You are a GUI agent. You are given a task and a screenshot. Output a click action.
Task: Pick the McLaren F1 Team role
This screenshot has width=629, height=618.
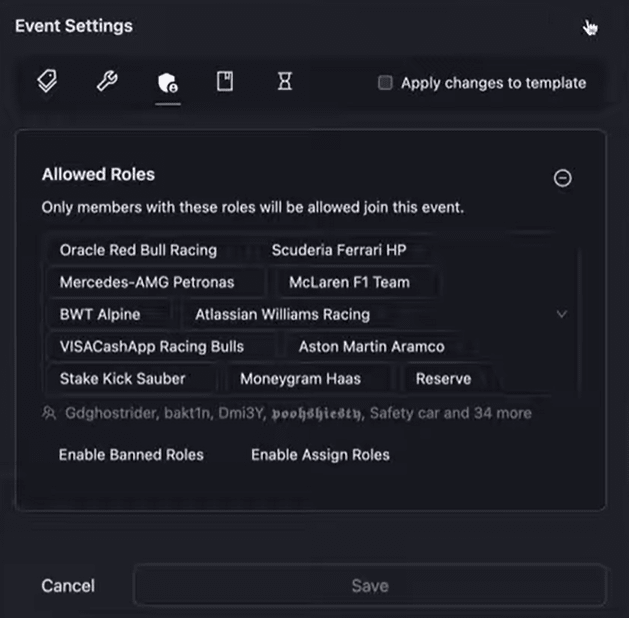pyautogui.click(x=349, y=282)
